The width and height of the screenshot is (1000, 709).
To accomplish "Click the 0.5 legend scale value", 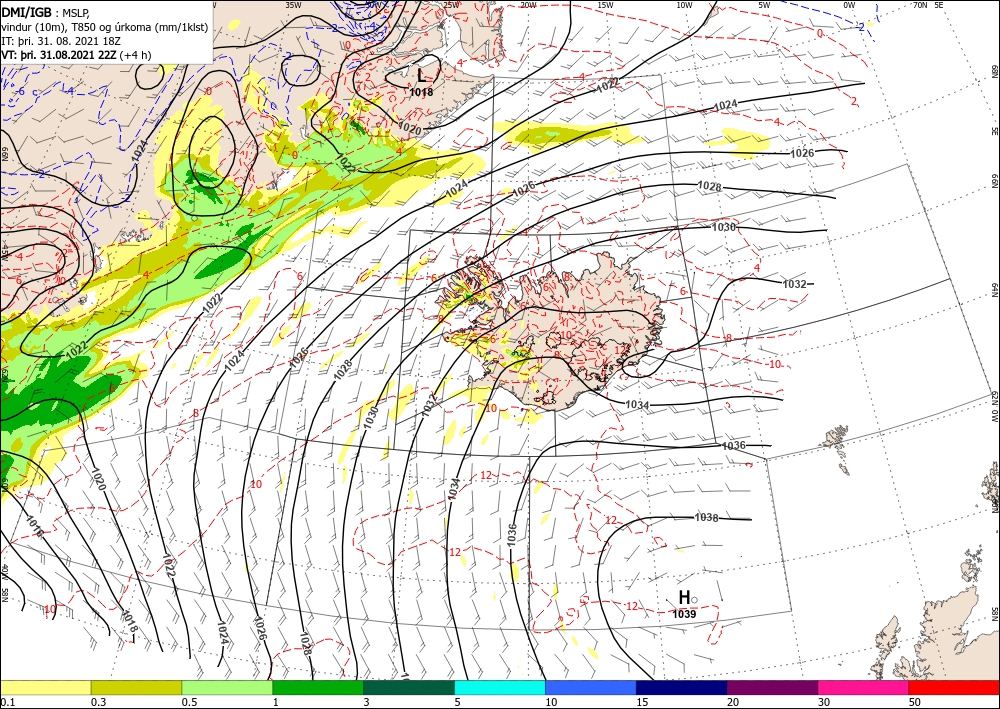I will pyautogui.click(x=188, y=702).
